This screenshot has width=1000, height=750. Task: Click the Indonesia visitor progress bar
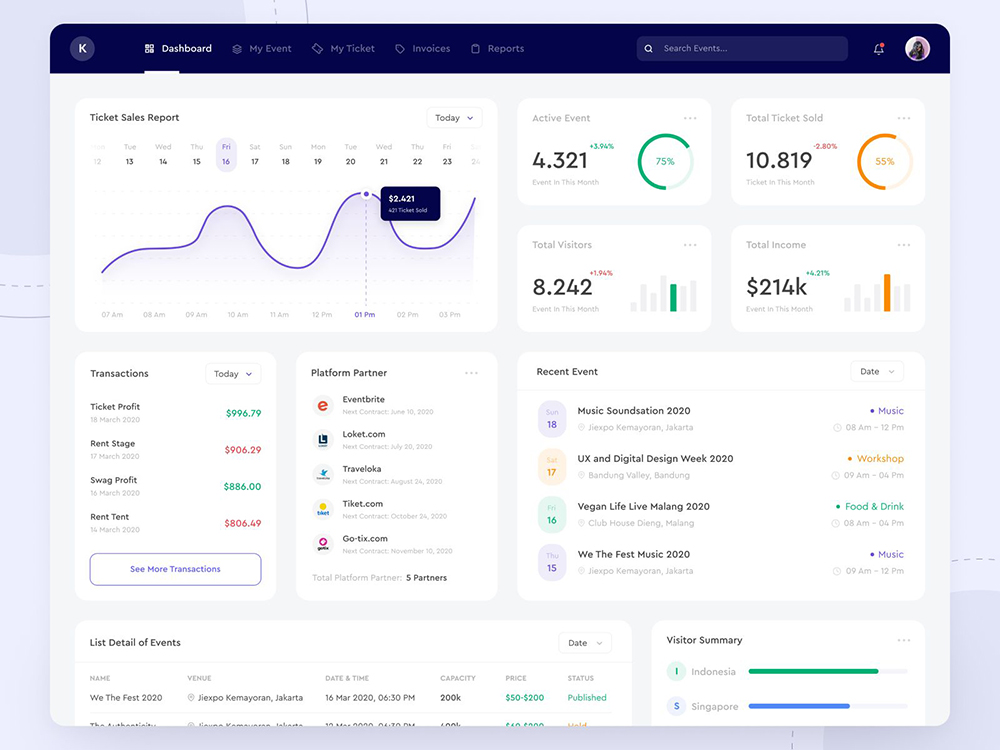(828, 671)
